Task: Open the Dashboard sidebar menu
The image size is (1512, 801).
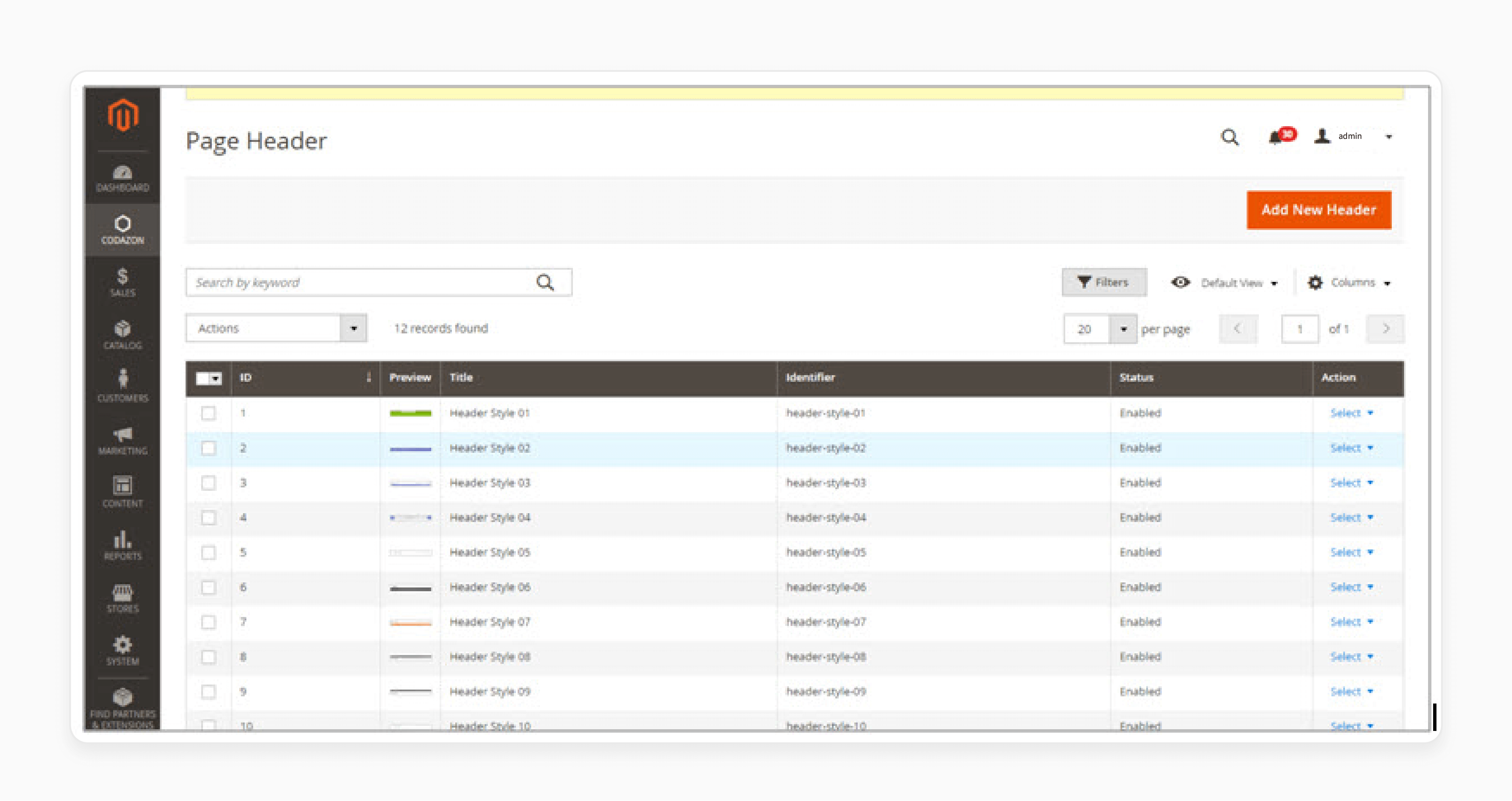Action: (123, 178)
